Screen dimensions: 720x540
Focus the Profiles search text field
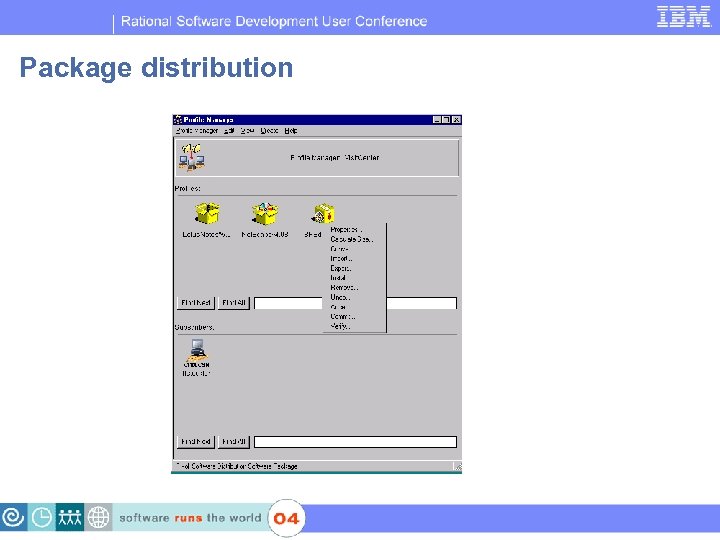tap(355, 303)
